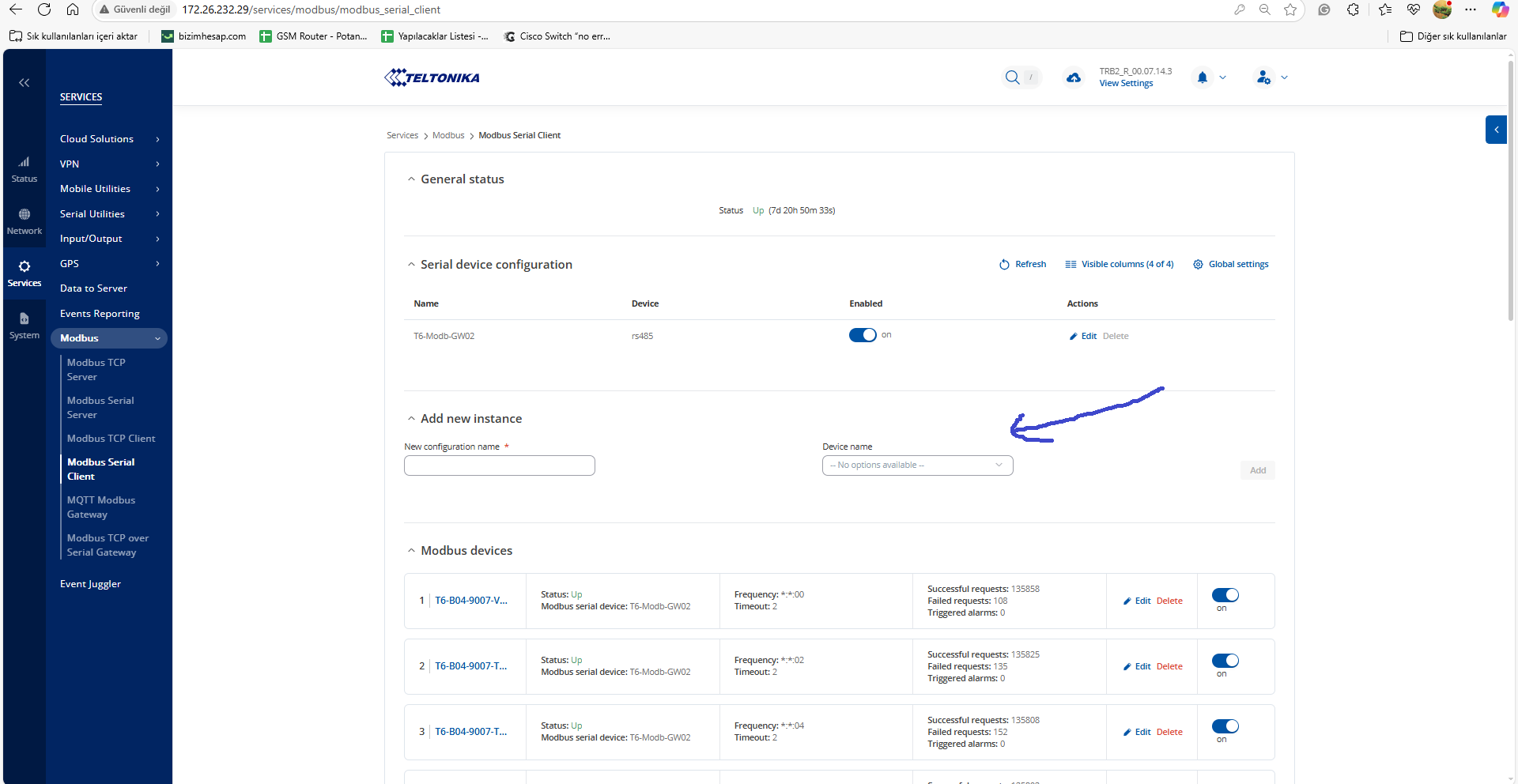Collapse the General status section
The width and height of the screenshot is (1518, 784).
(411, 179)
